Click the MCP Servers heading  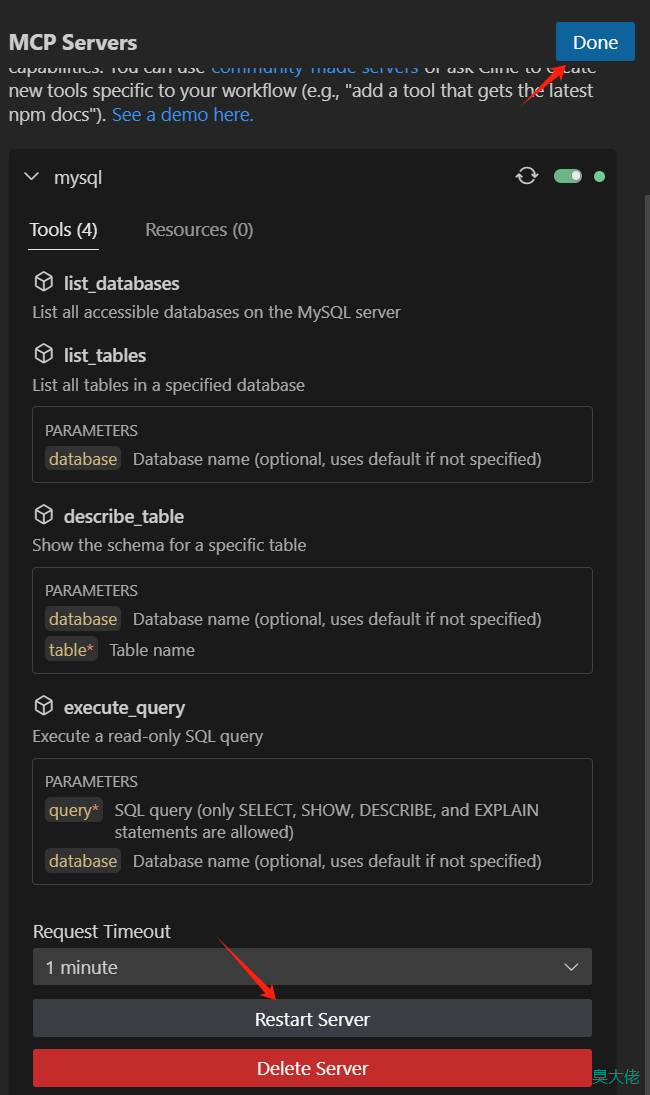coord(73,43)
